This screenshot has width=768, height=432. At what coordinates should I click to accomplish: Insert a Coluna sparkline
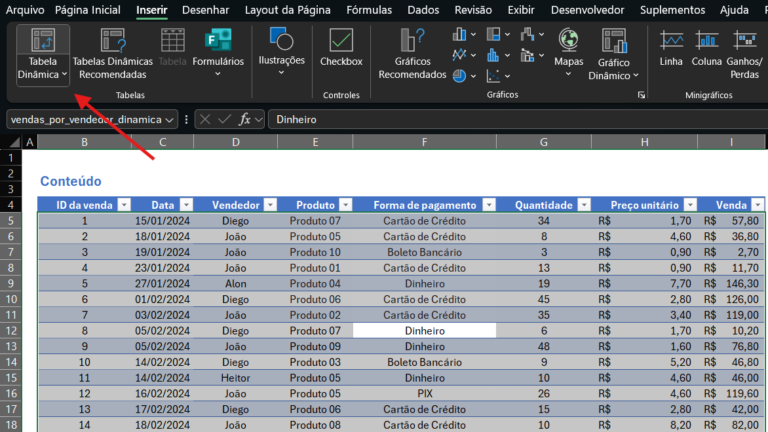[x=706, y=50]
